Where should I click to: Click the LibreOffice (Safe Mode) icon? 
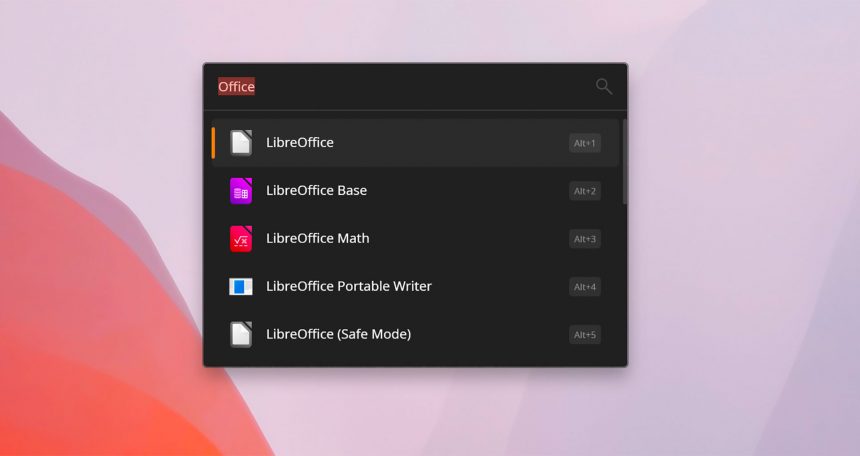coord(241,334)
